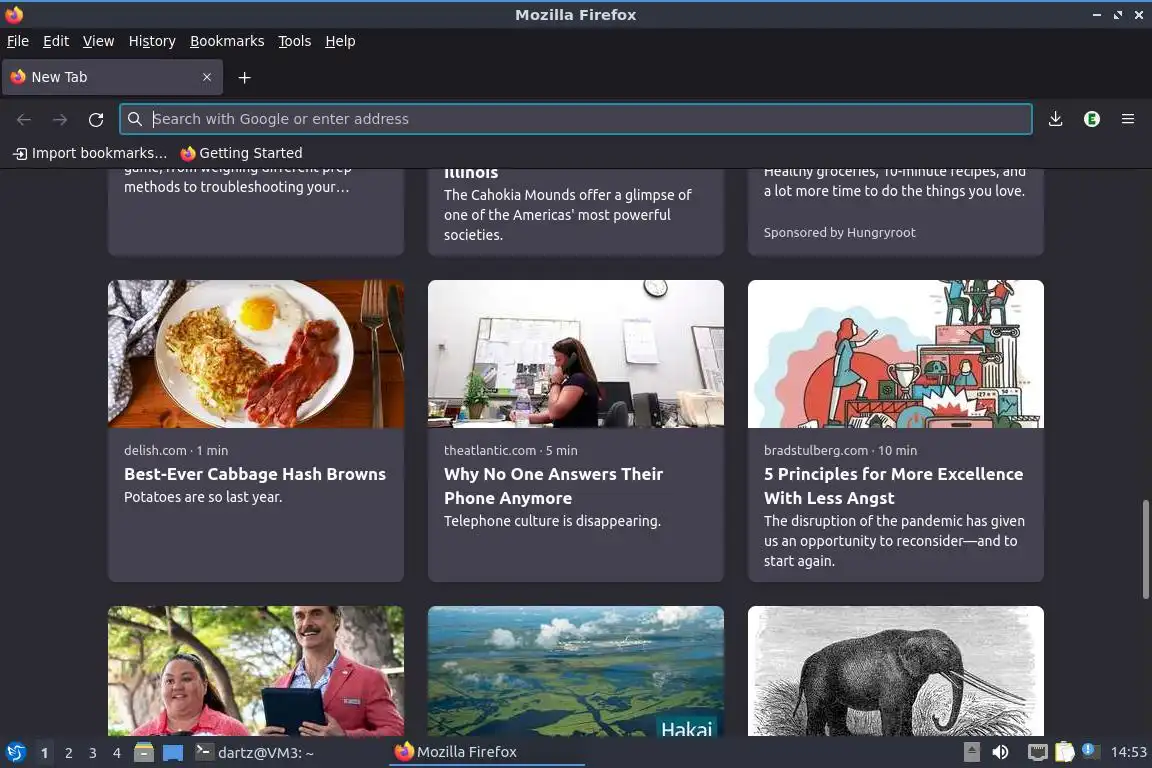
Task: Select the New Tab tab
Action: tap(112, 77)
